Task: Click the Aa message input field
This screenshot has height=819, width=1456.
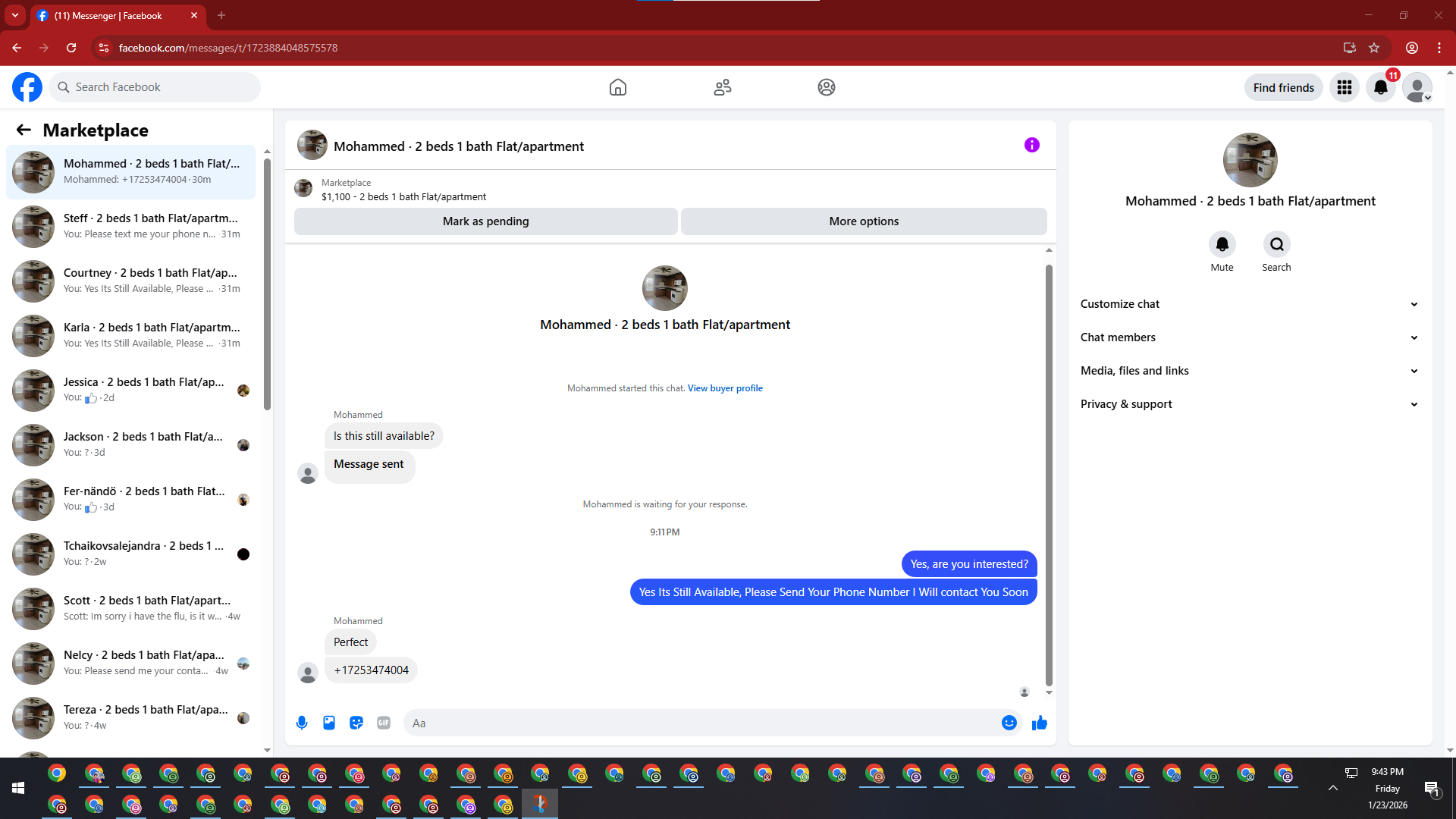Action: [x=698, y=723]
